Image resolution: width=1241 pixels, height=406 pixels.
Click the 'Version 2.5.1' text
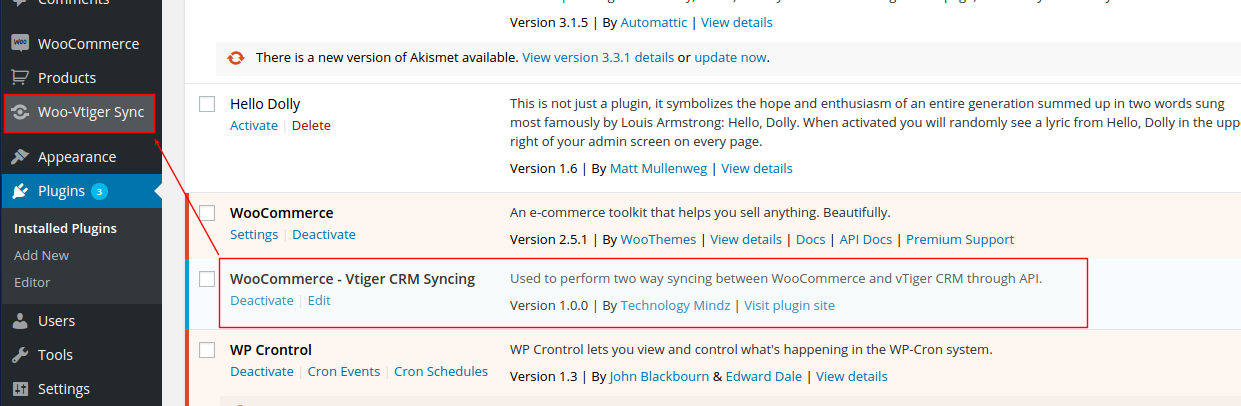point(549,240)
